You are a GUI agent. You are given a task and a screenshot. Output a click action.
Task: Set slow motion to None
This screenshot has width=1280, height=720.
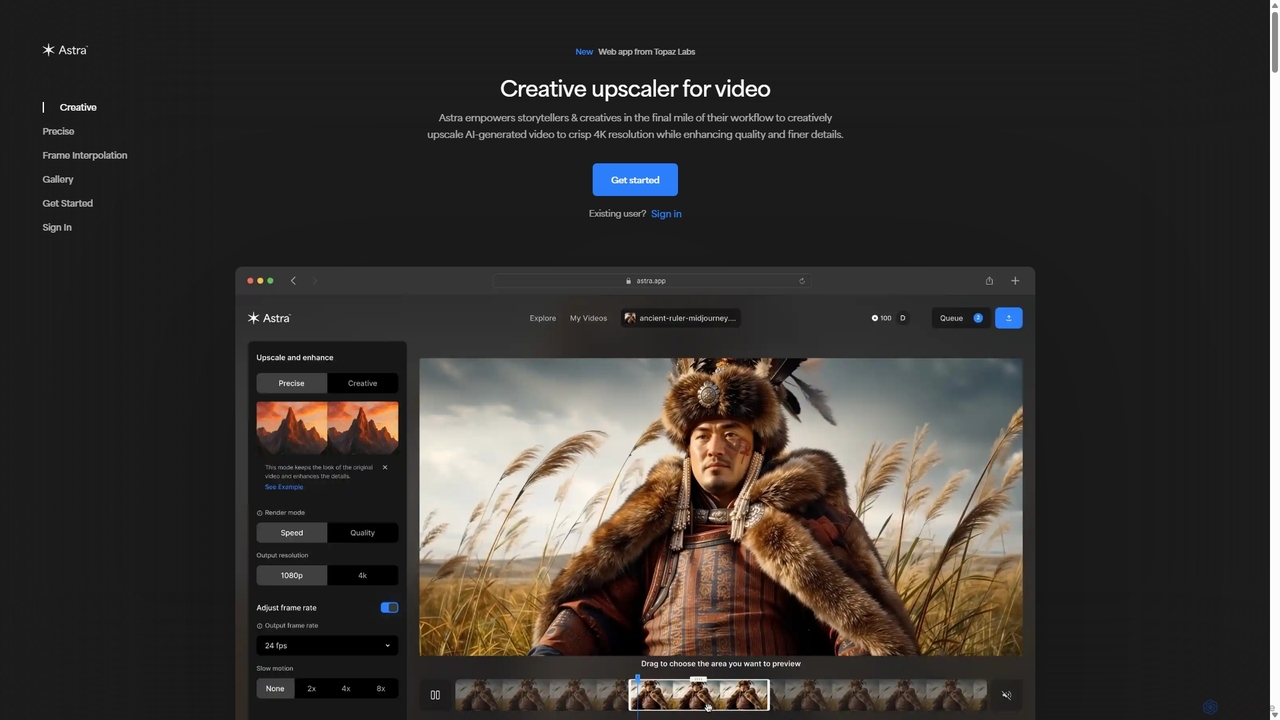pyautogui.click(x=275, y=688)
